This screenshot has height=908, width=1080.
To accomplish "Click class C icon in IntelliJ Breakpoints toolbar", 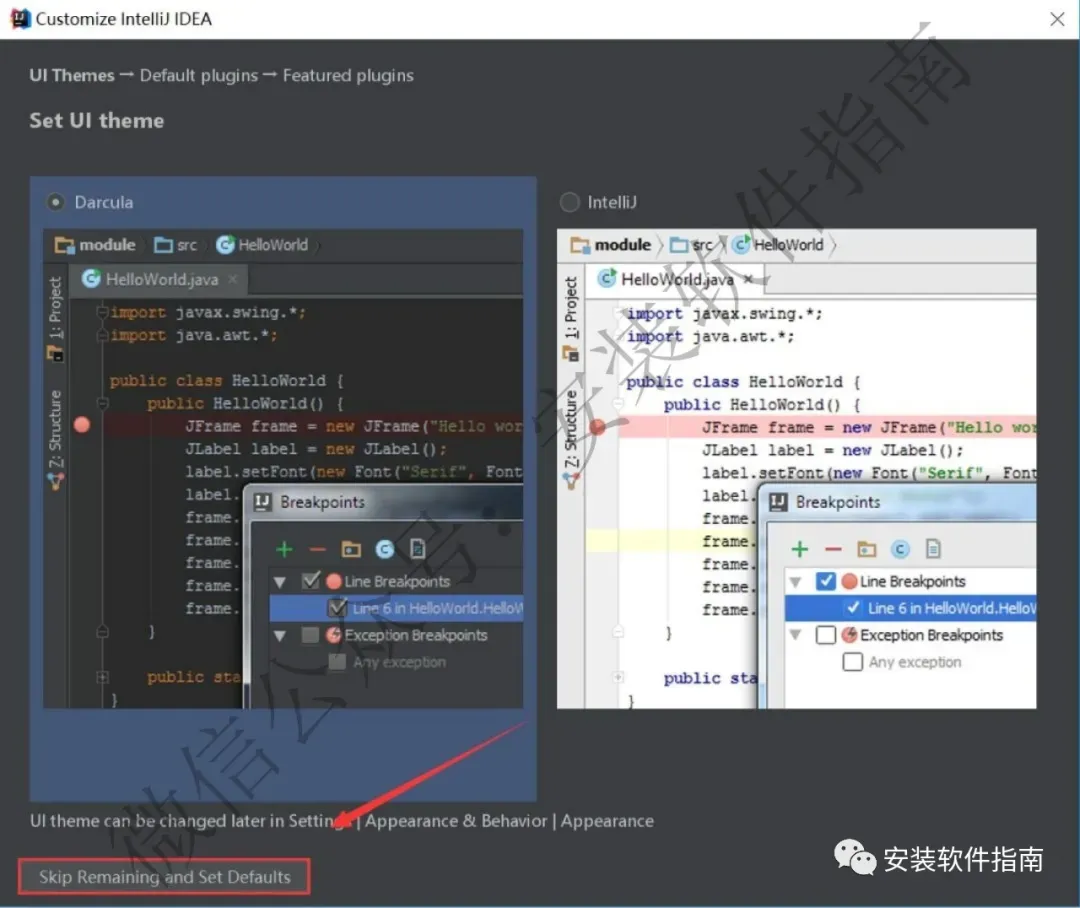I will click(900, 549).
